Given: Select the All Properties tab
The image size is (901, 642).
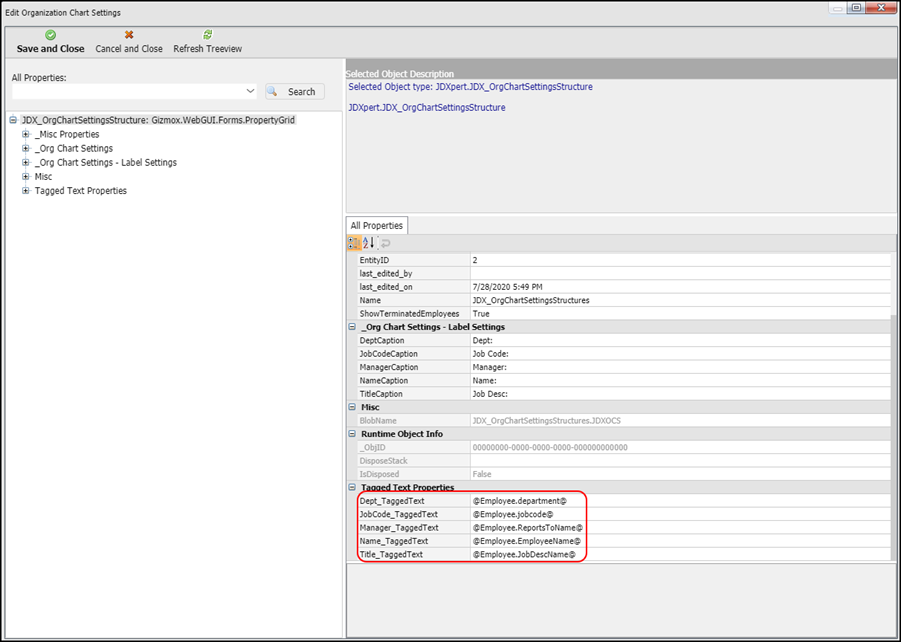Looking at the screenshot, I should click(x=376, y=226).
